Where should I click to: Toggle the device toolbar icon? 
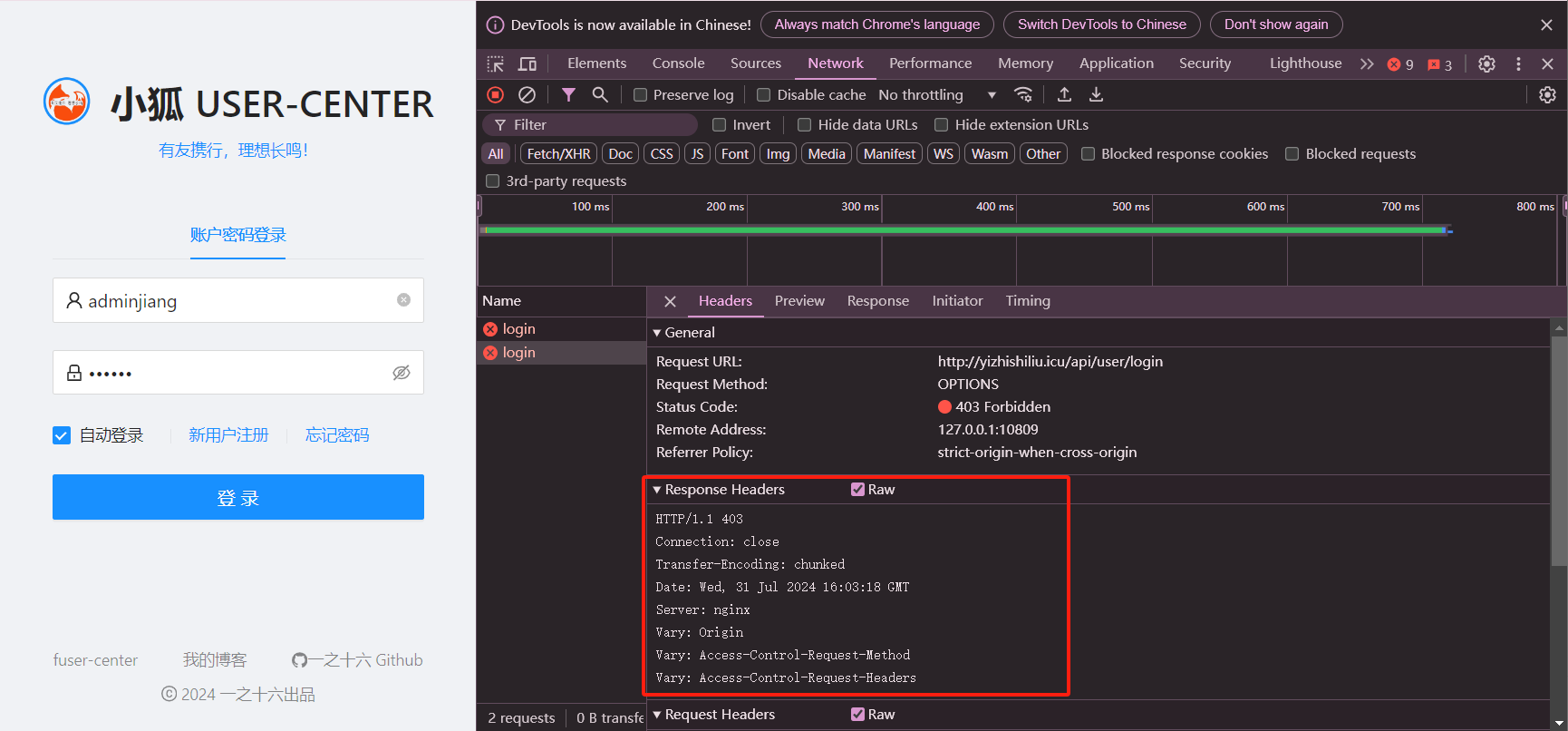pyautogui.click(x=528, y=63)
